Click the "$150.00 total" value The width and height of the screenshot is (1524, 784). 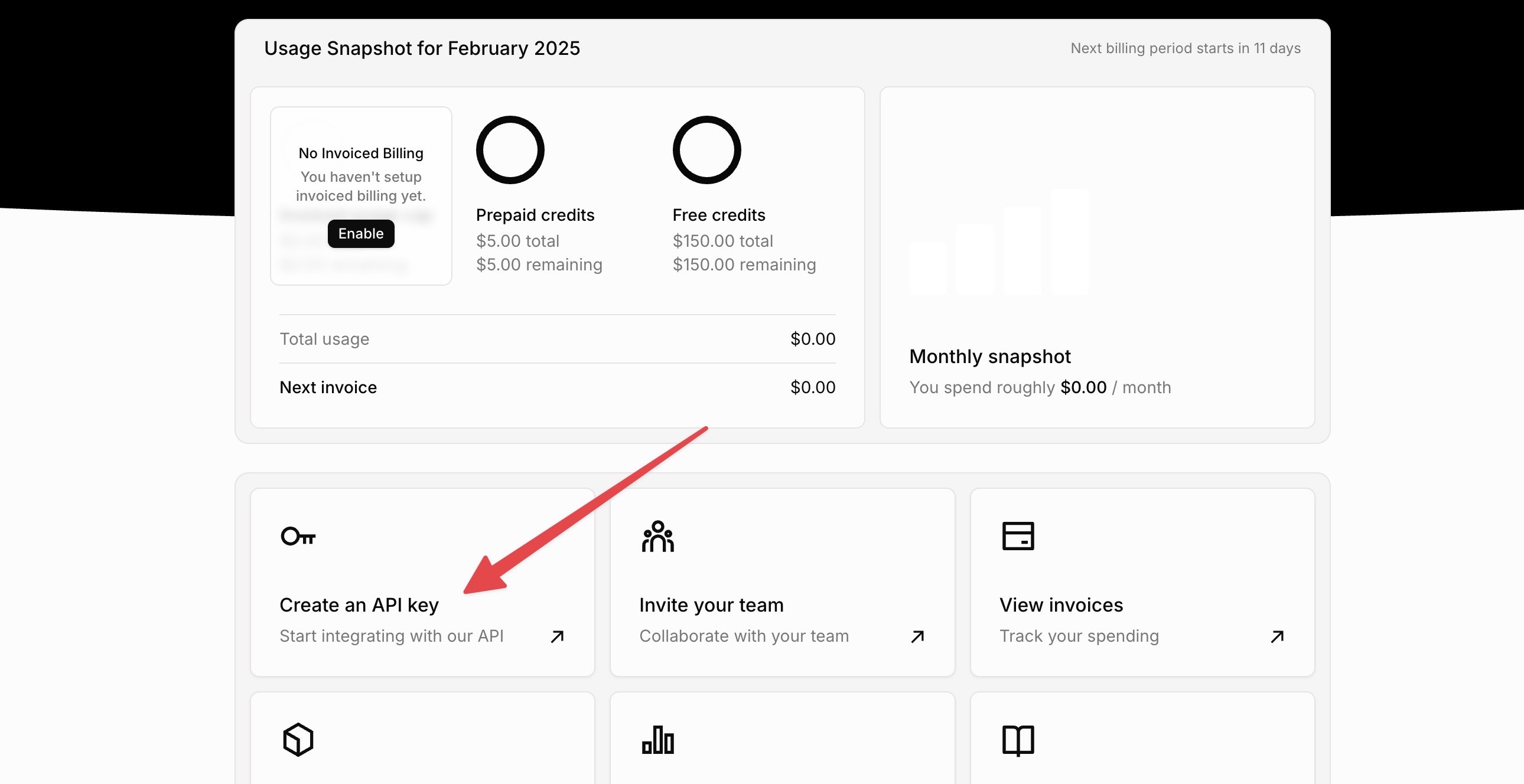(x=723, y=241)
